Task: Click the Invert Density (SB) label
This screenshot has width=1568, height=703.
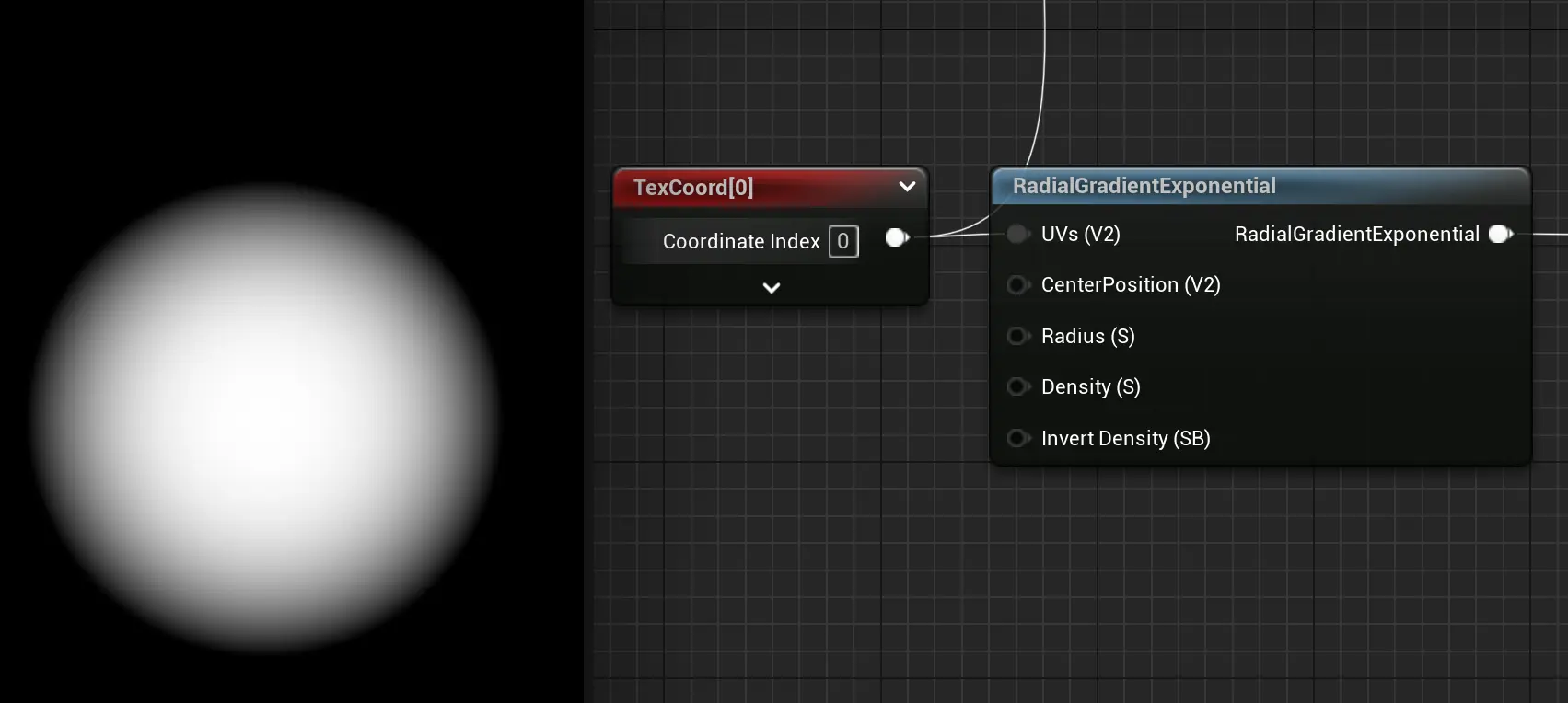Action: (x=1125, y=439)
